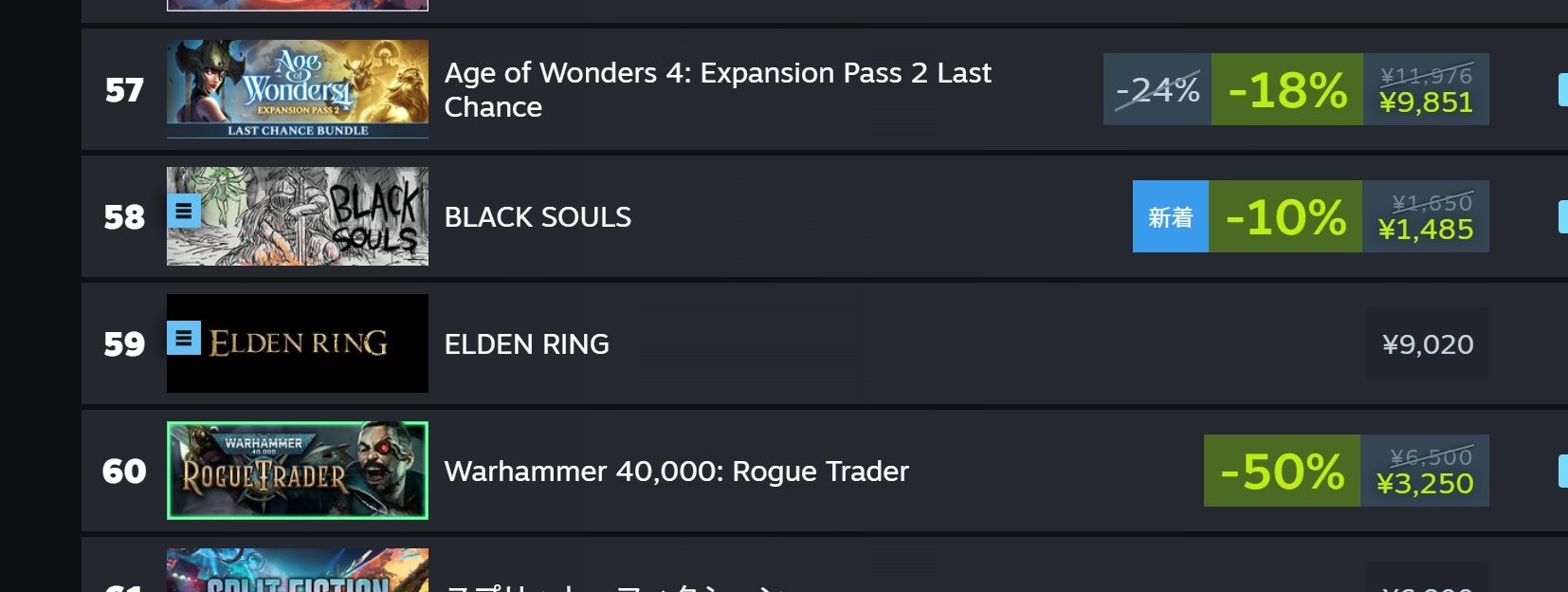Open the Split Fiction thumbnail at bottom

[297, 571]
